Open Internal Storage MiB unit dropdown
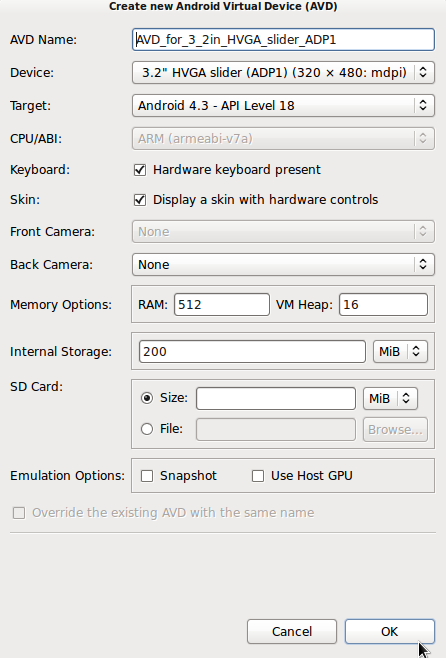Image resolution: width=446 pixels, height=658 pixels. coord(400,351)
